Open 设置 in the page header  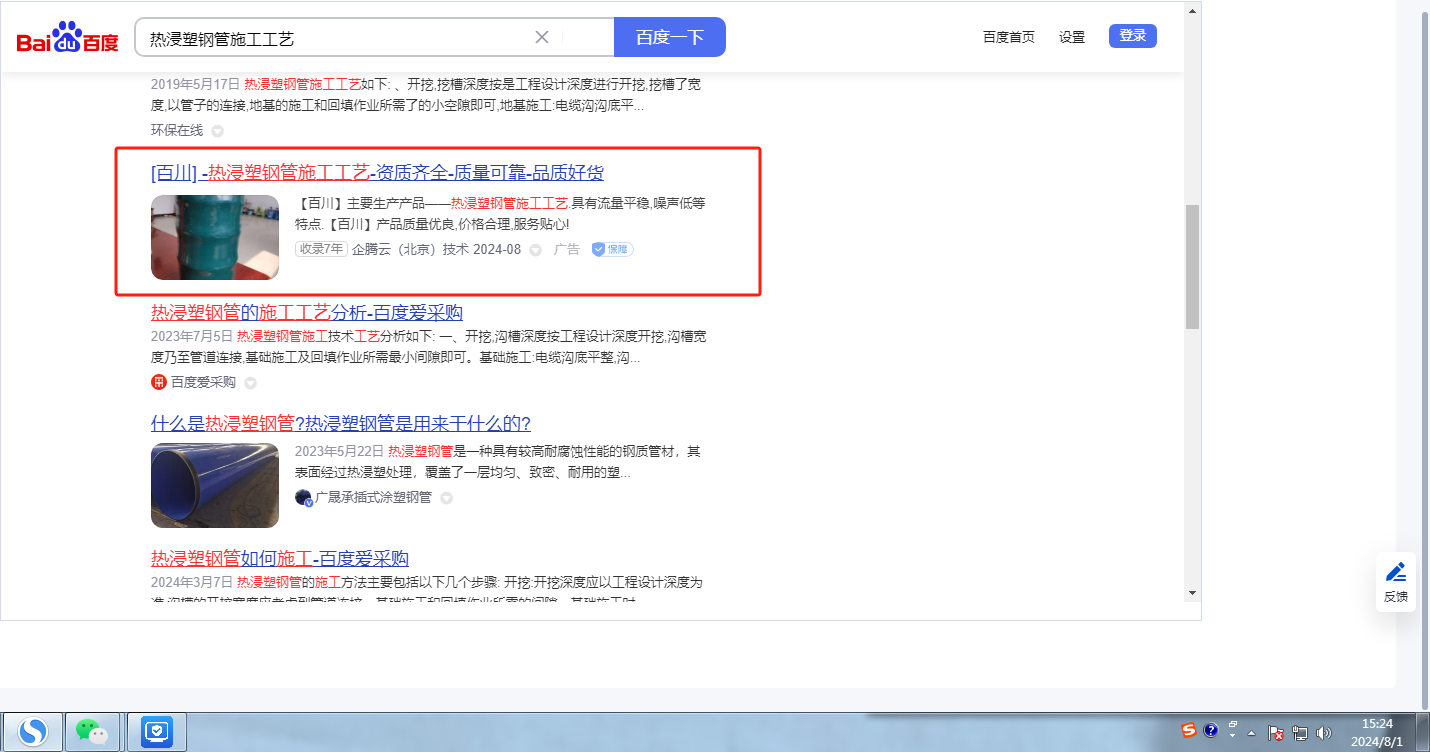click(1072, 37)
